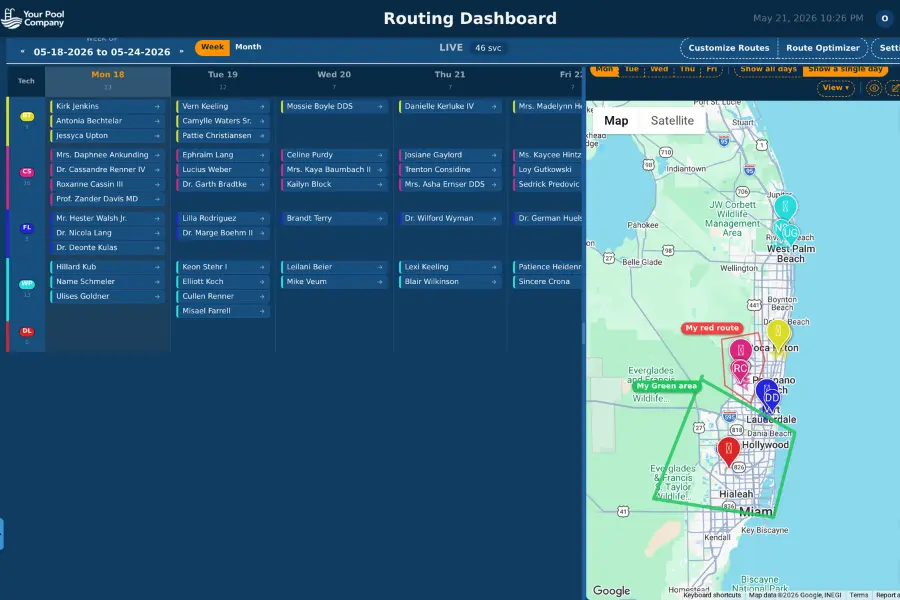
Task: Click blue FL technician badge
Action: [26, 227]
